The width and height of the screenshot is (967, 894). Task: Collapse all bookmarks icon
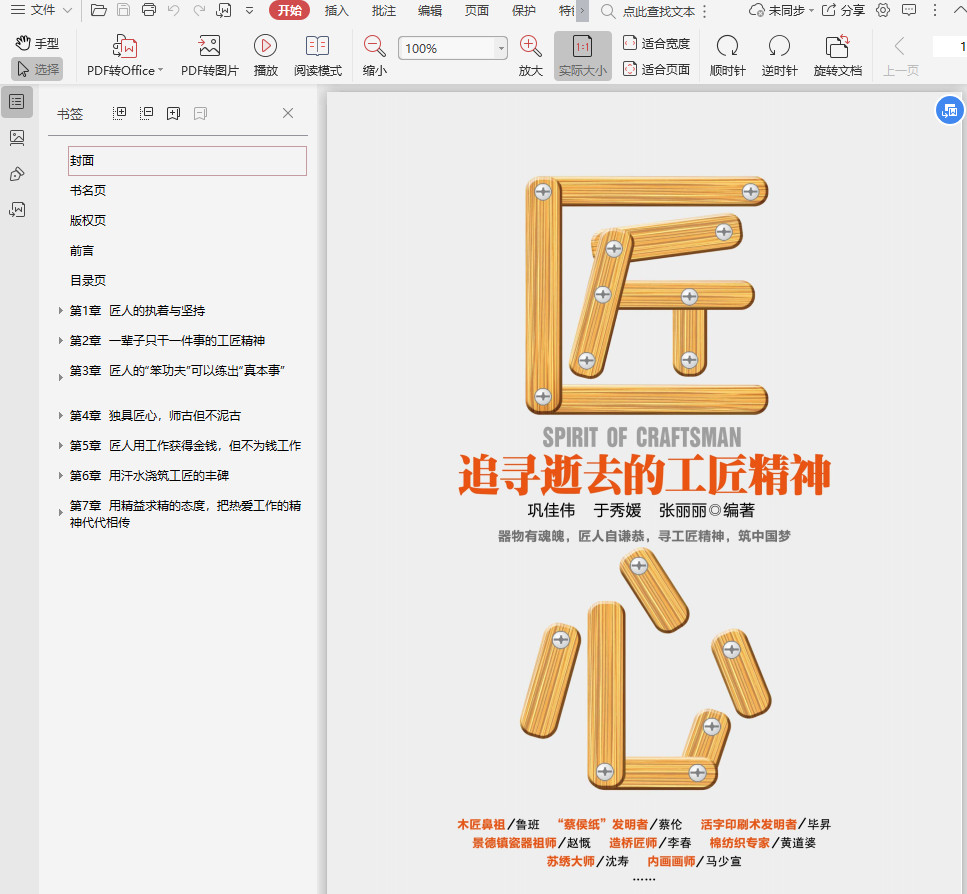pyautogui.click(x=146, y=113)
